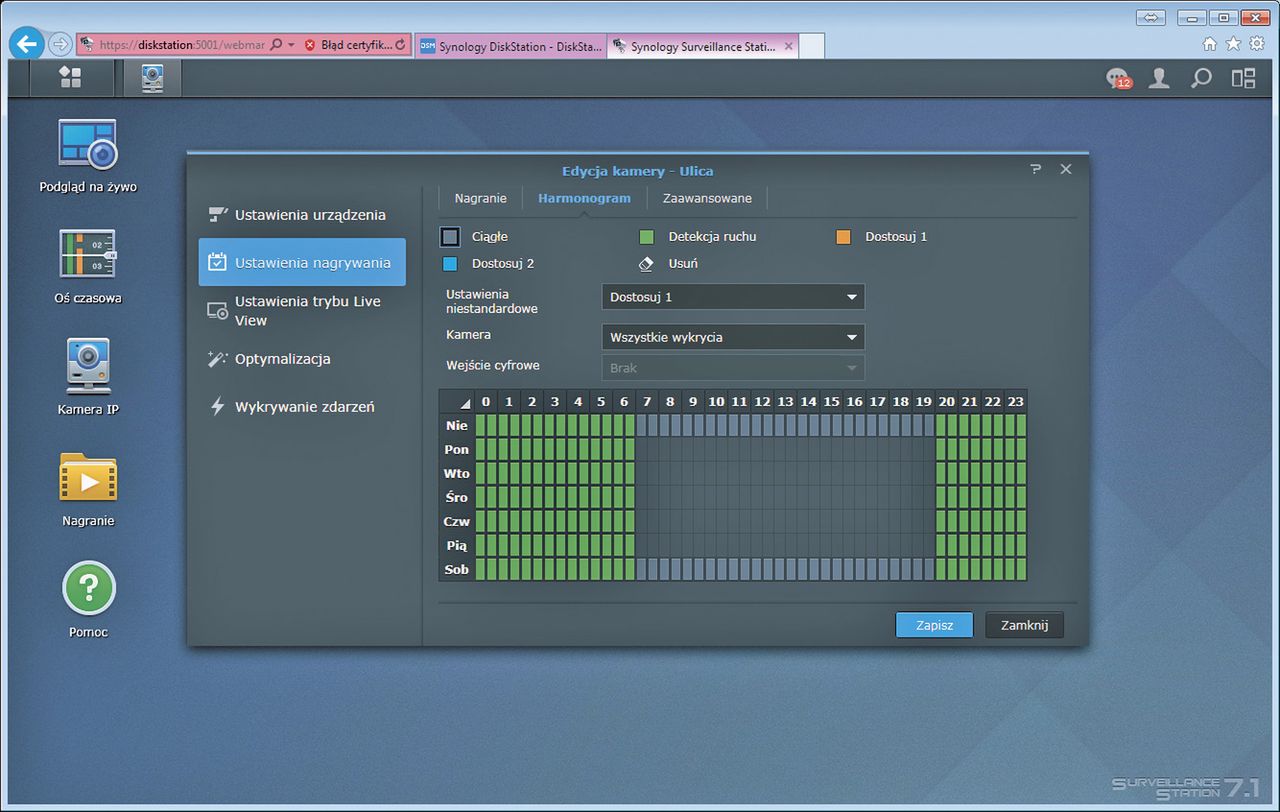Select hour 23 column header
Screen dimensions: 1280x812
tap(1015, 402)
